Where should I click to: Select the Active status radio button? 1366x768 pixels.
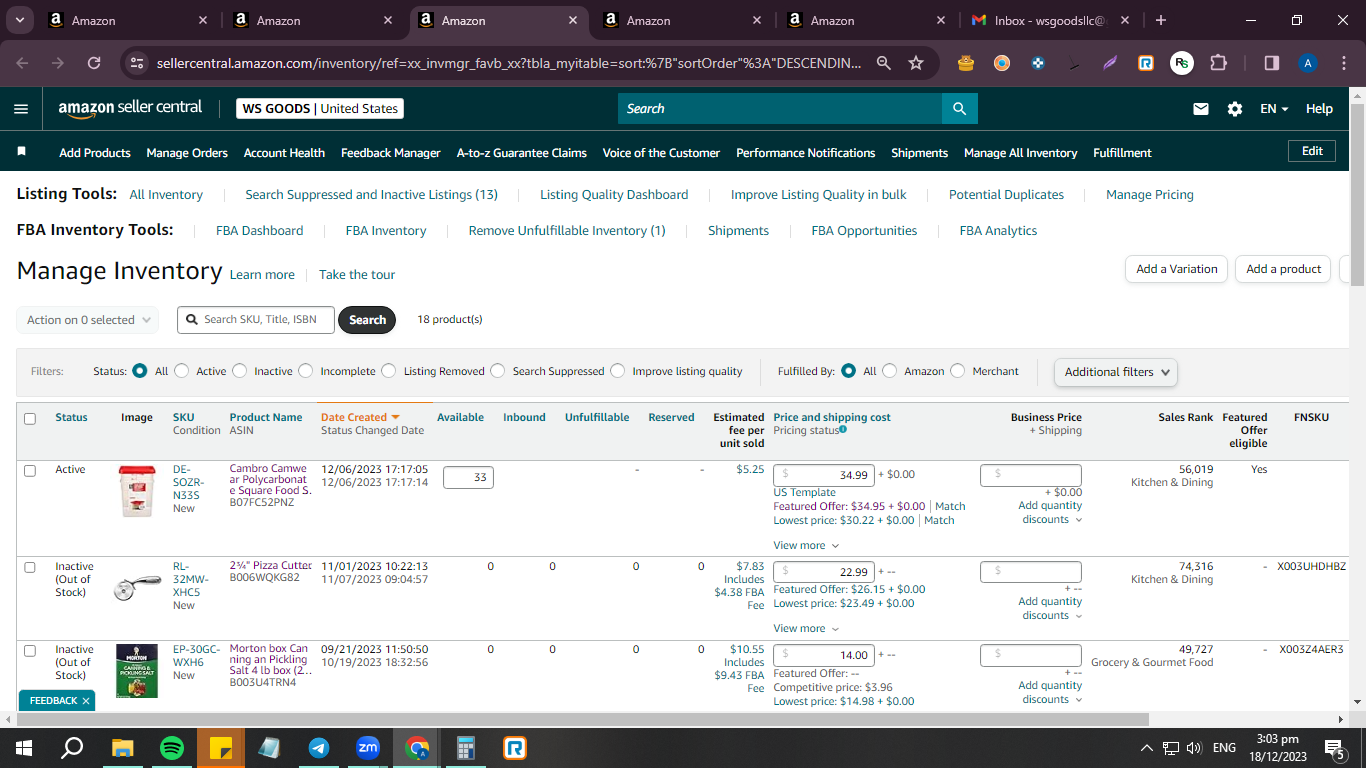pos(181,371)
